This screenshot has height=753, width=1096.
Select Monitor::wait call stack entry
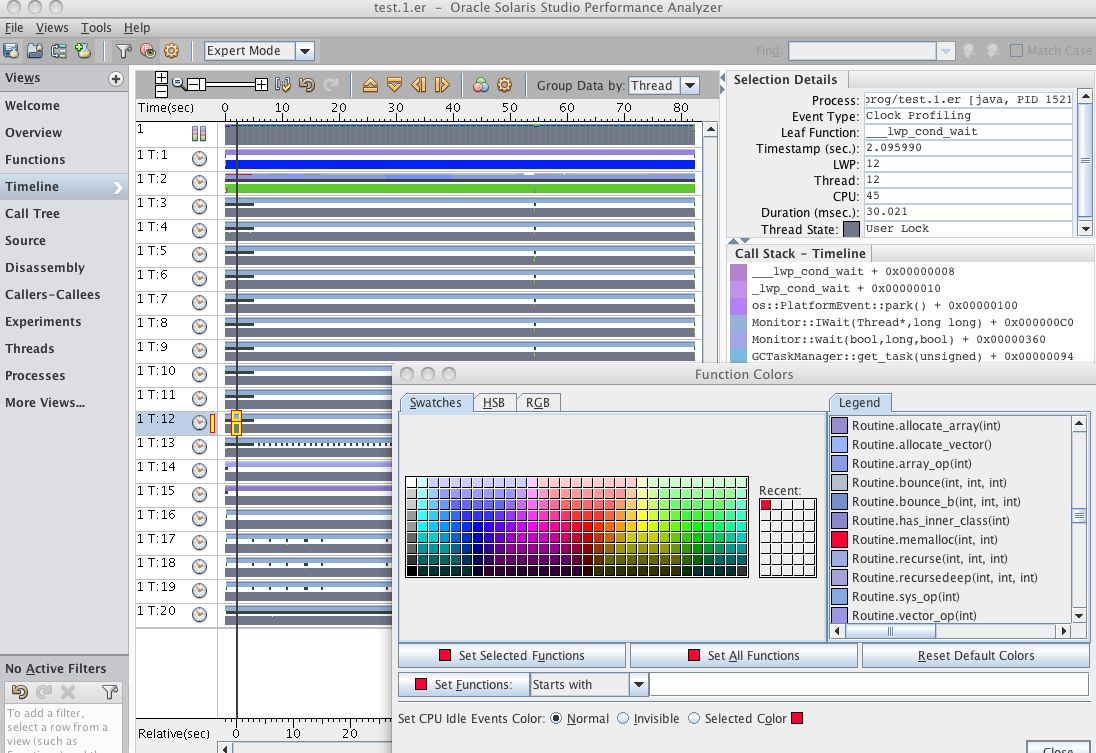(x=898, y=339)
